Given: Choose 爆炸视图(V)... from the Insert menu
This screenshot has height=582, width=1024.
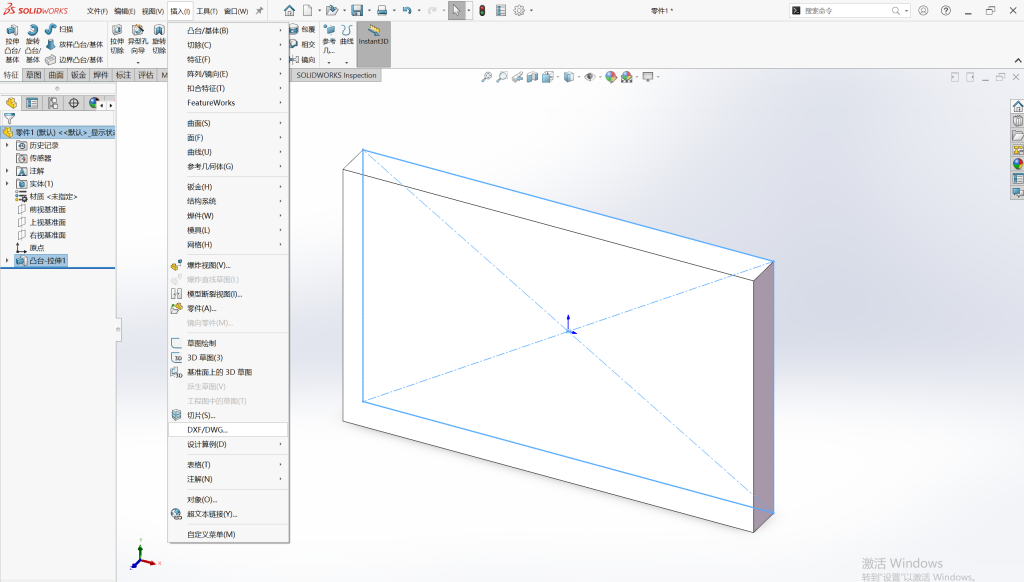Looking at the screenshot, I should pyautogui.click(x=228, y=265).
